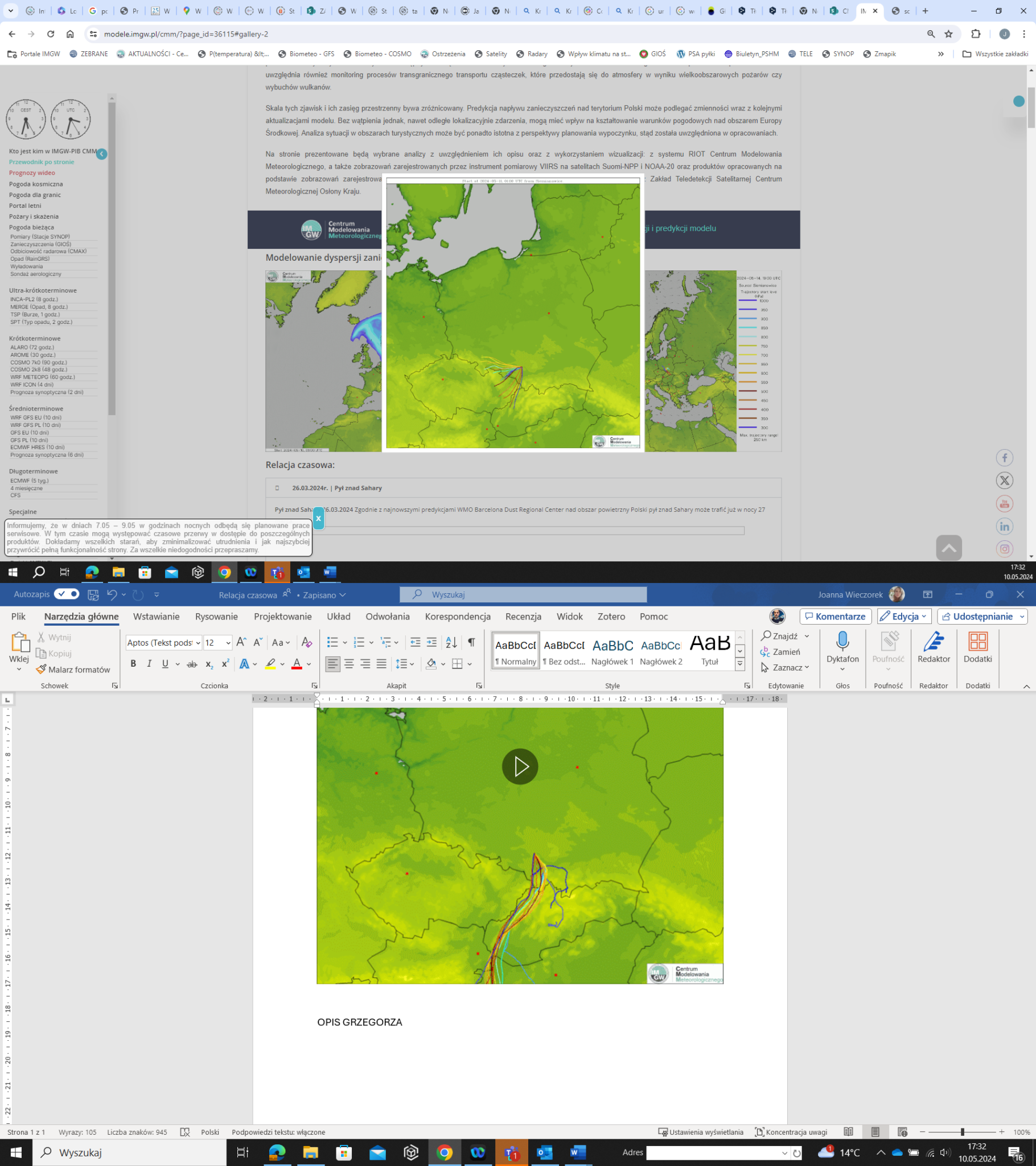The image size is (1036, 1166).
Task: Expand the line spacing dropdown
Action: pyautogui.click(x=412, y=663)
